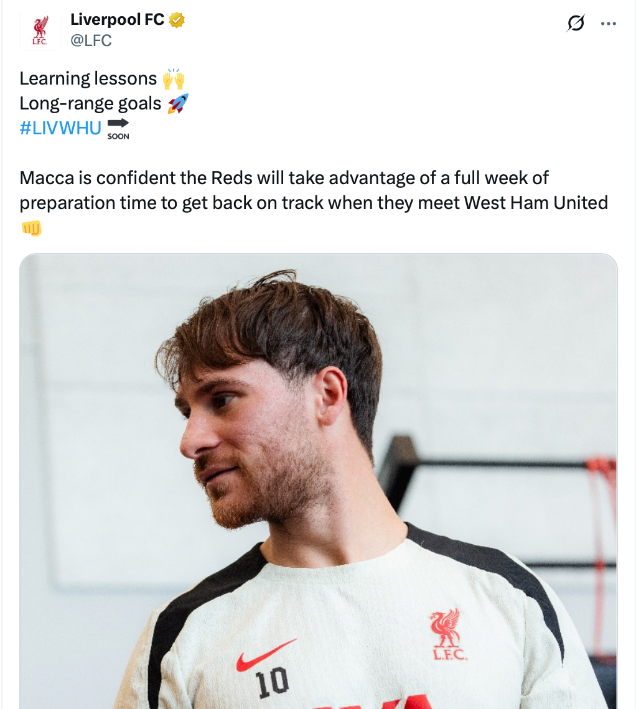Viewport: 636px width, 709px height.
Task: Click the Liverpool FC display name
Action: pyautogui.click(x=117, y=20)
